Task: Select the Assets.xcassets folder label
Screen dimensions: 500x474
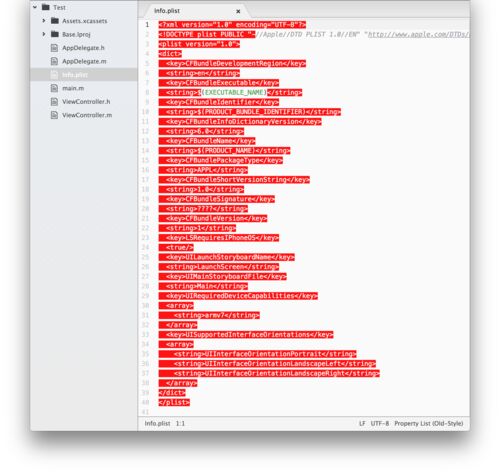Action: tap(85, 21)
